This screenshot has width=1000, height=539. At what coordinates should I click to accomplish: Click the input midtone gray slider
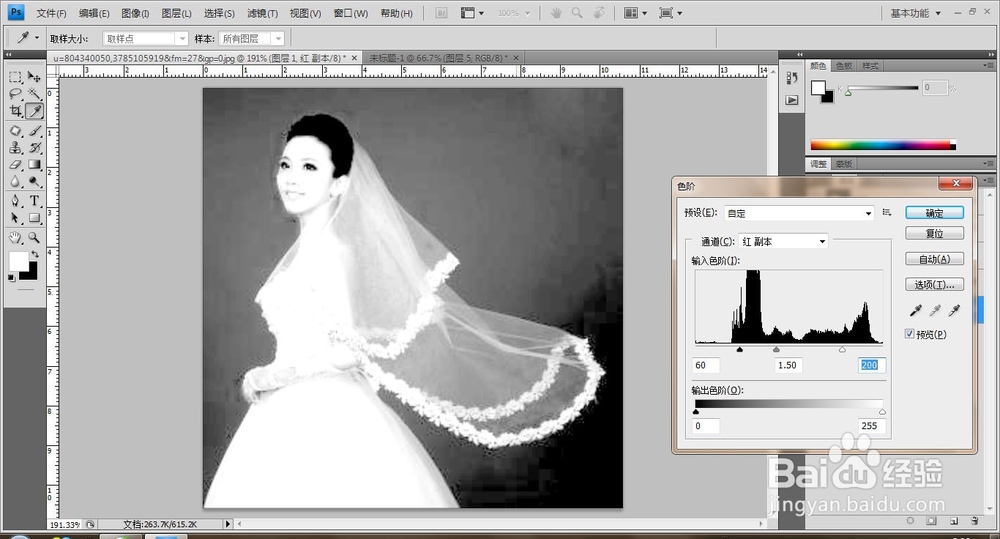click(776, 350)
